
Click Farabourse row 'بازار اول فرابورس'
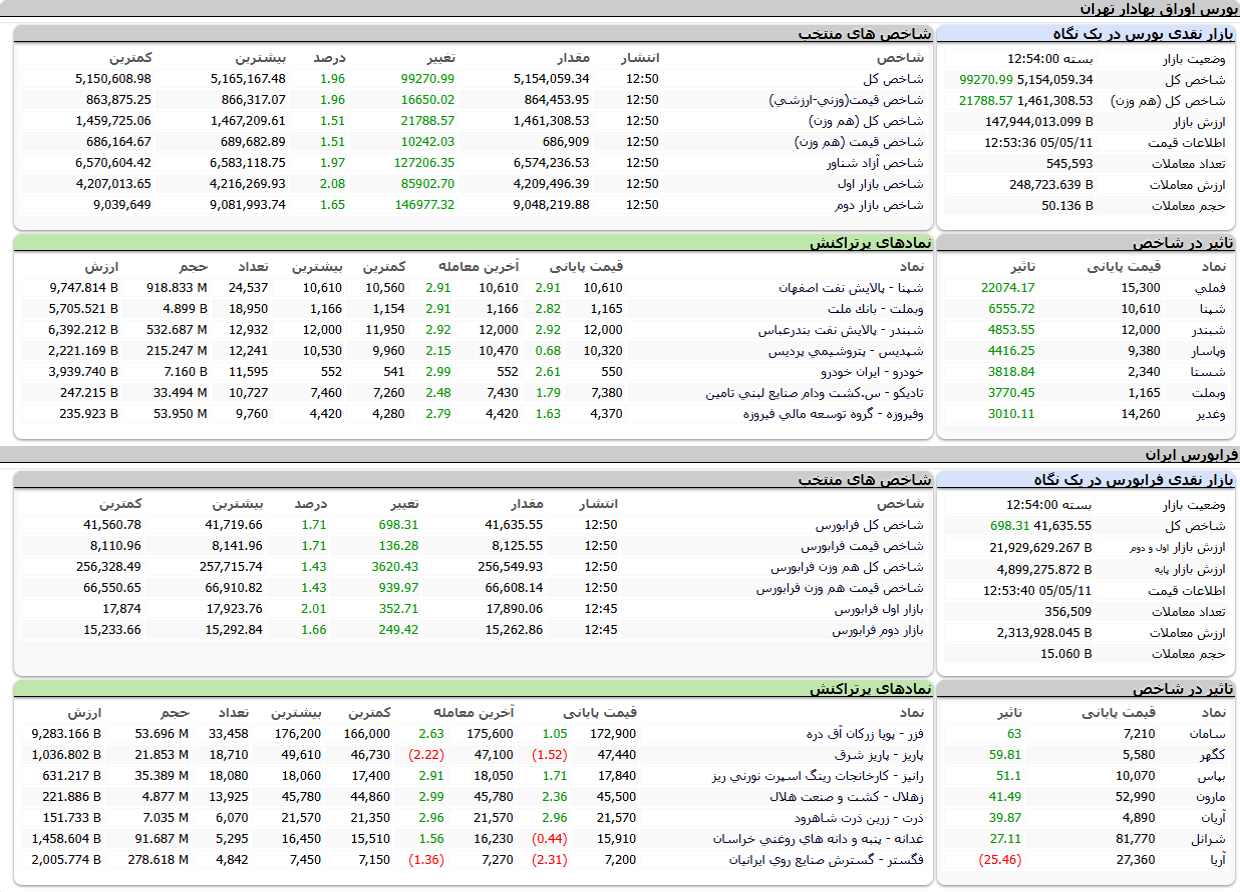[879, 609]
